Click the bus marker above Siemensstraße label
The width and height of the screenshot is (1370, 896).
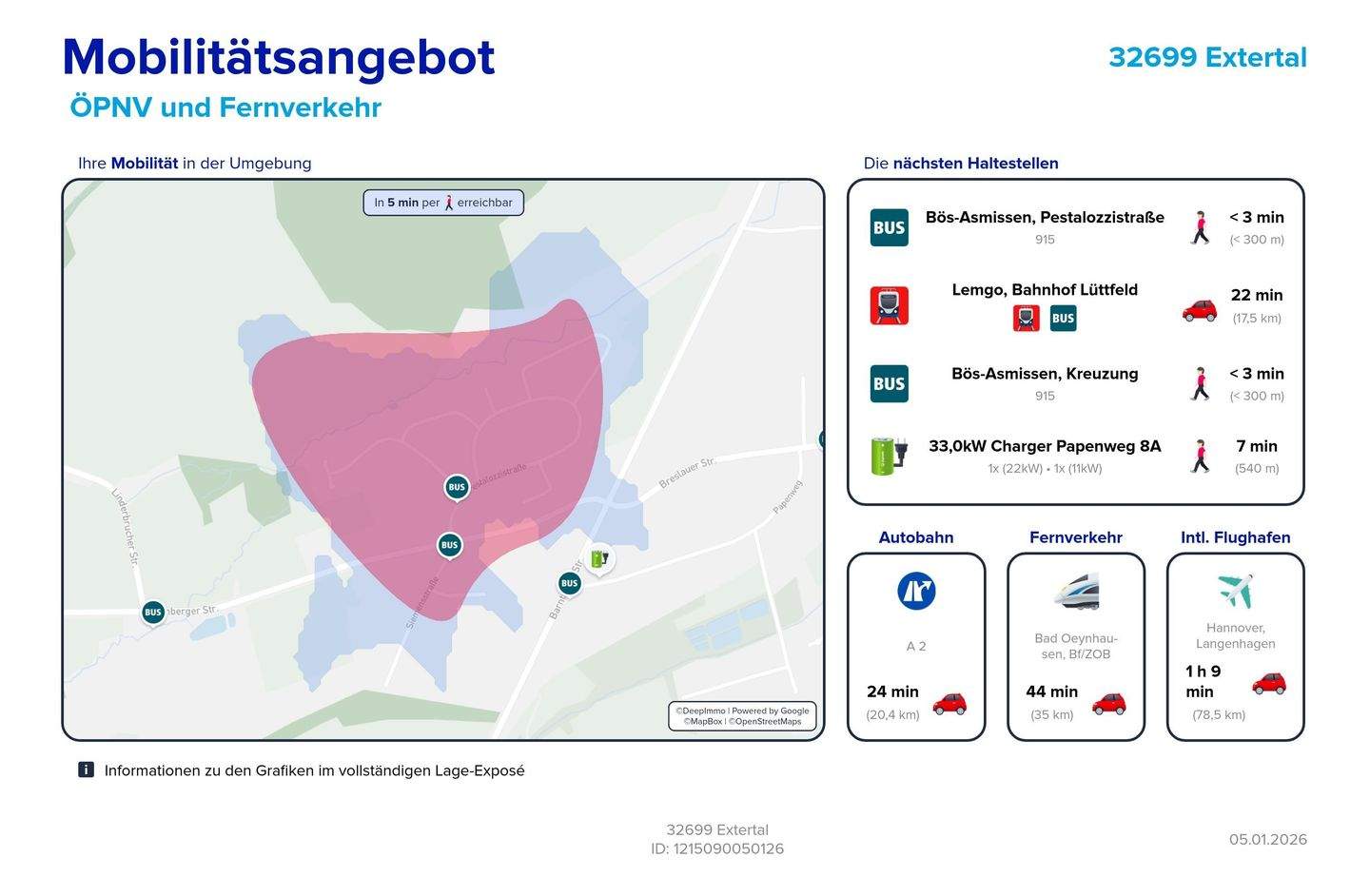pyautogui.click(x=449, y=545)
